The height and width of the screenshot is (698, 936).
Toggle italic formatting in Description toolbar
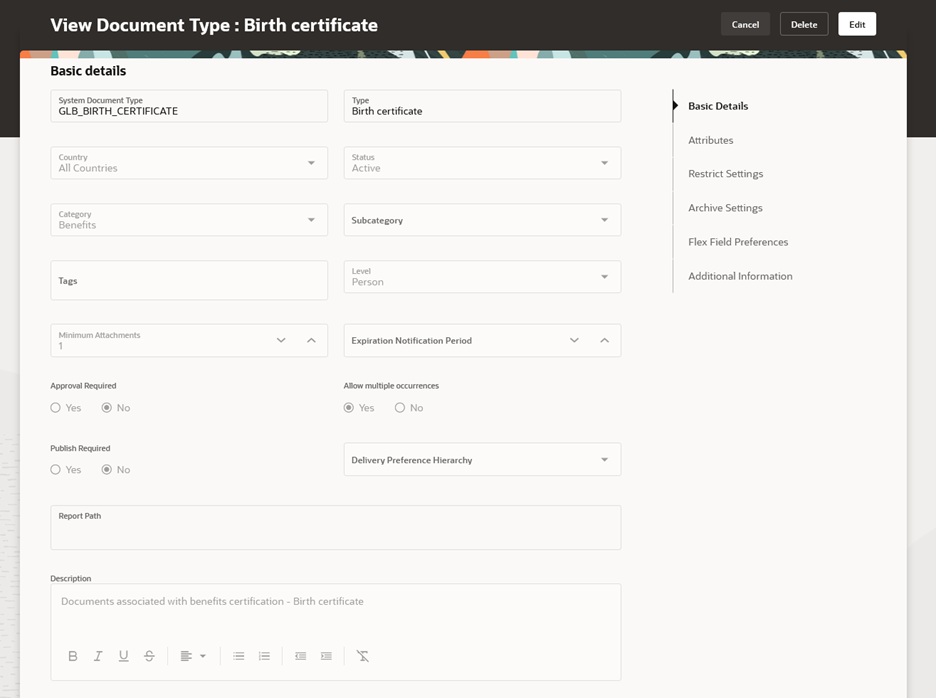pyautogui.click(x=98, y=656)
